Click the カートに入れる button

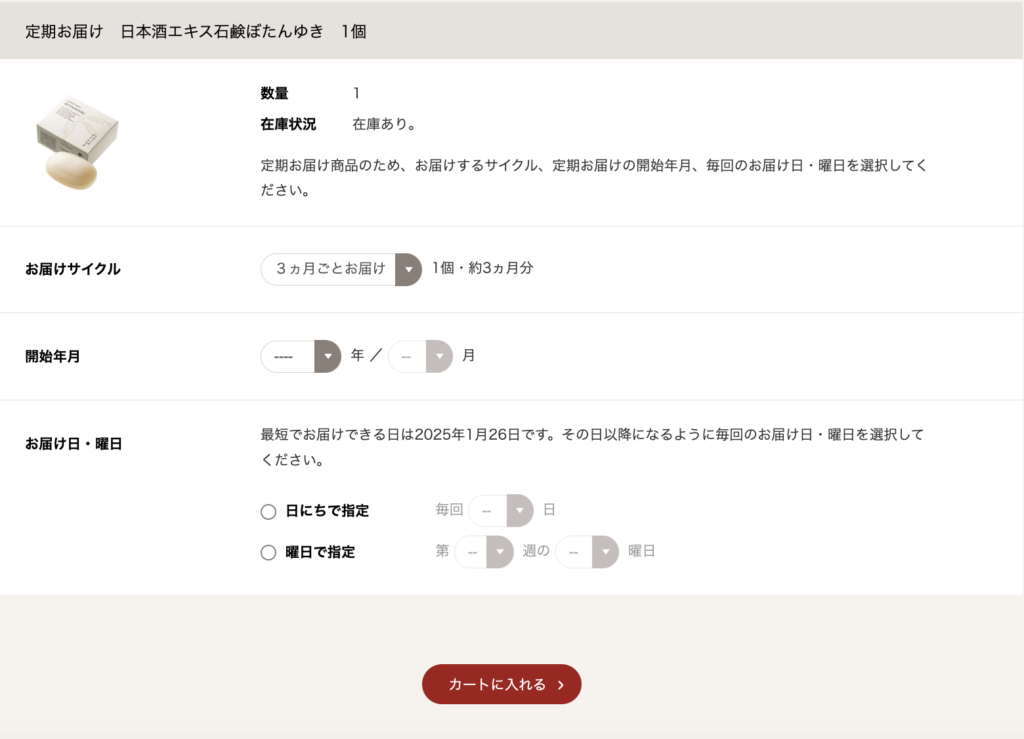tap(502, 684)
